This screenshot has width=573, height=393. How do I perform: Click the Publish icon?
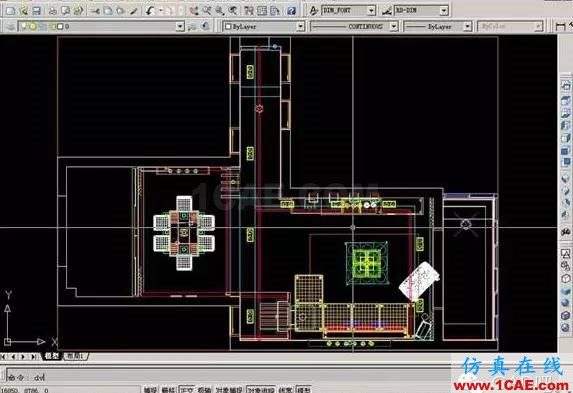pos(79,11)
